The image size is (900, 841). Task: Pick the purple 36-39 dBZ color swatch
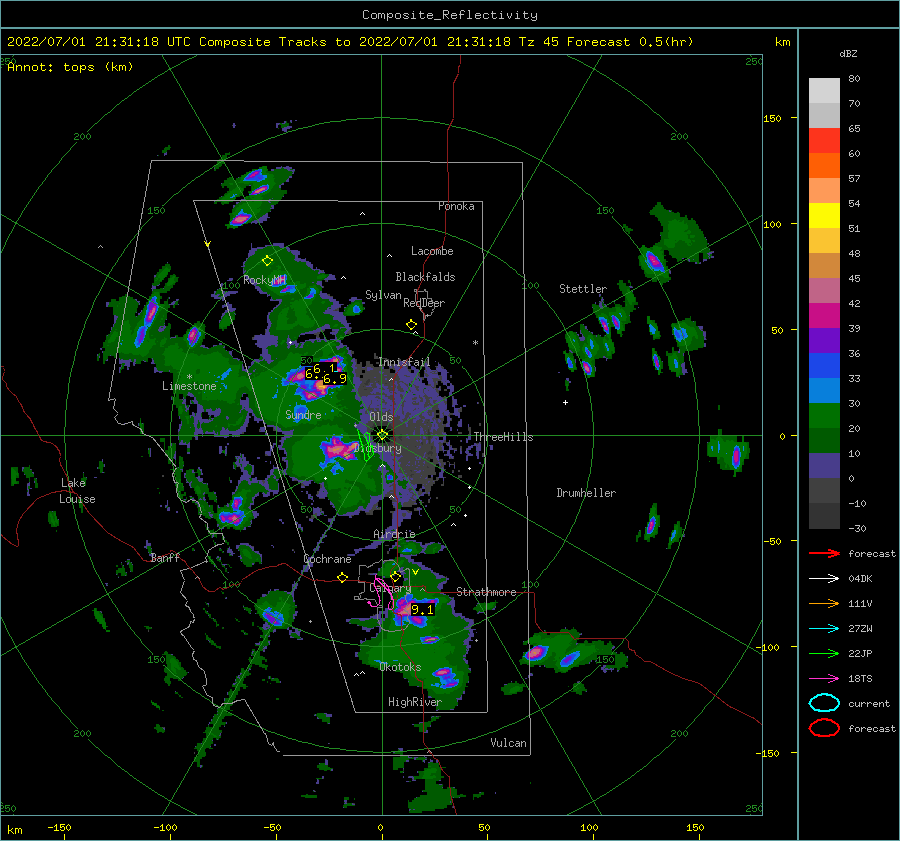tap(824, 341)
